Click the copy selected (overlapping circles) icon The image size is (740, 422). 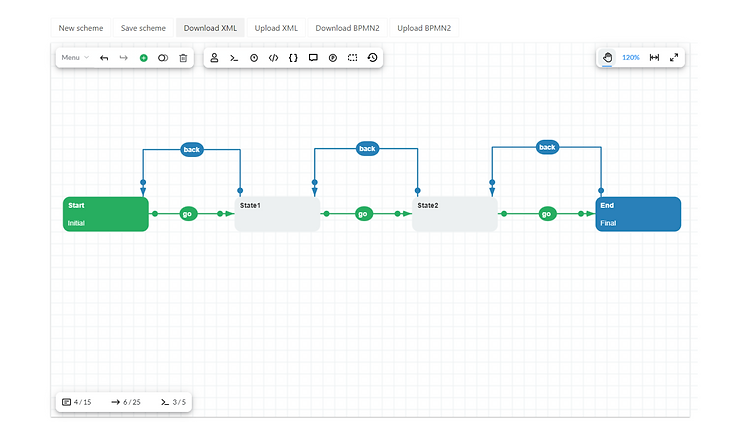(163, 58)
